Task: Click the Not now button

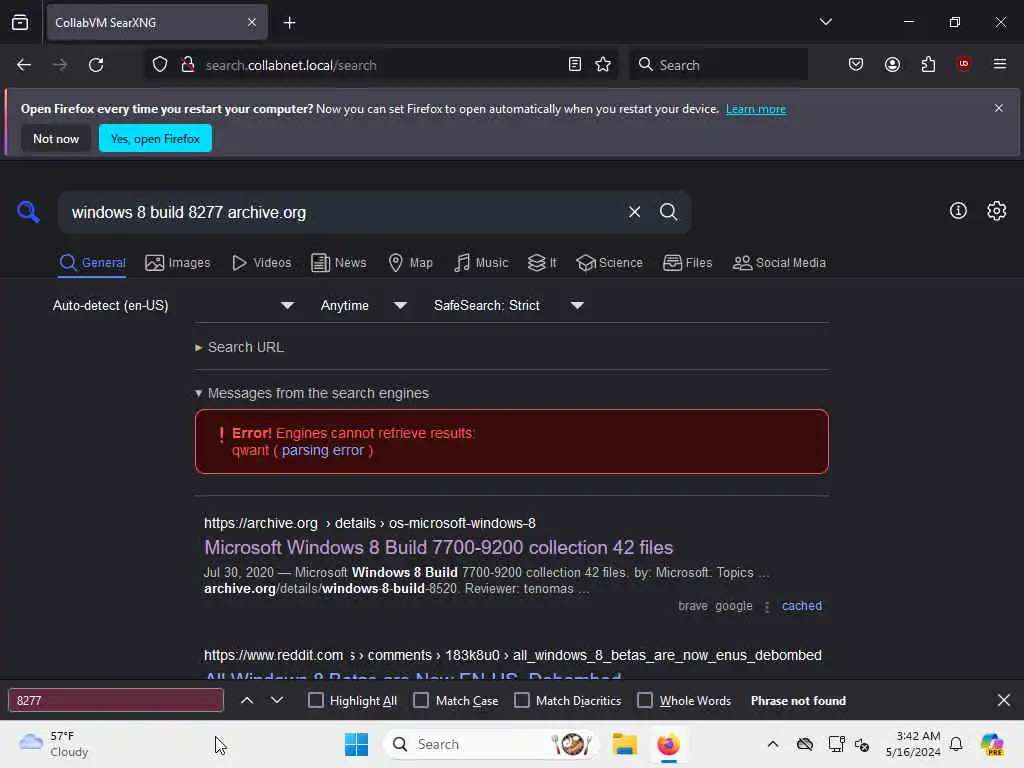Action: pos(56,138)
